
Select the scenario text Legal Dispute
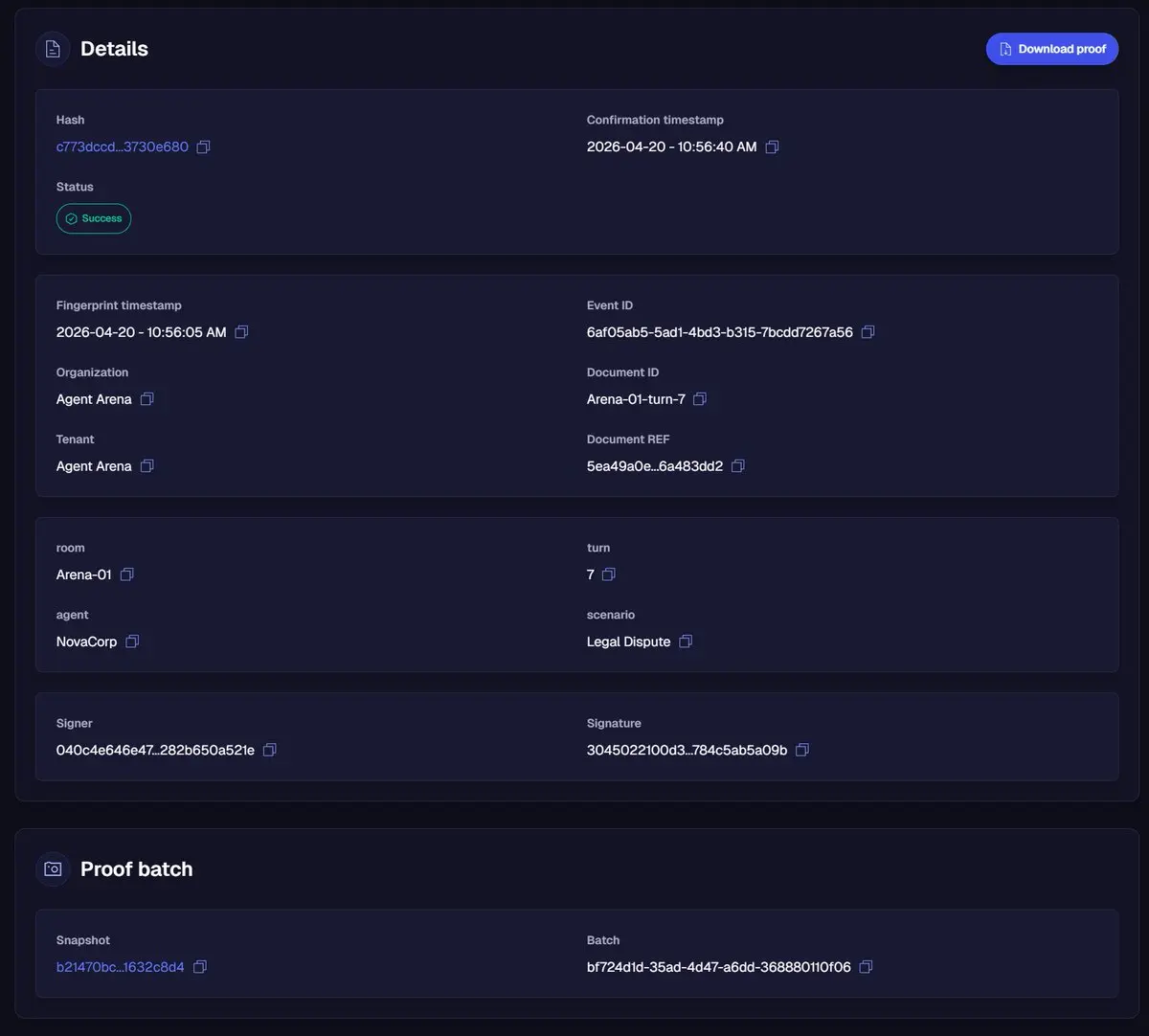tap(629, 642)
